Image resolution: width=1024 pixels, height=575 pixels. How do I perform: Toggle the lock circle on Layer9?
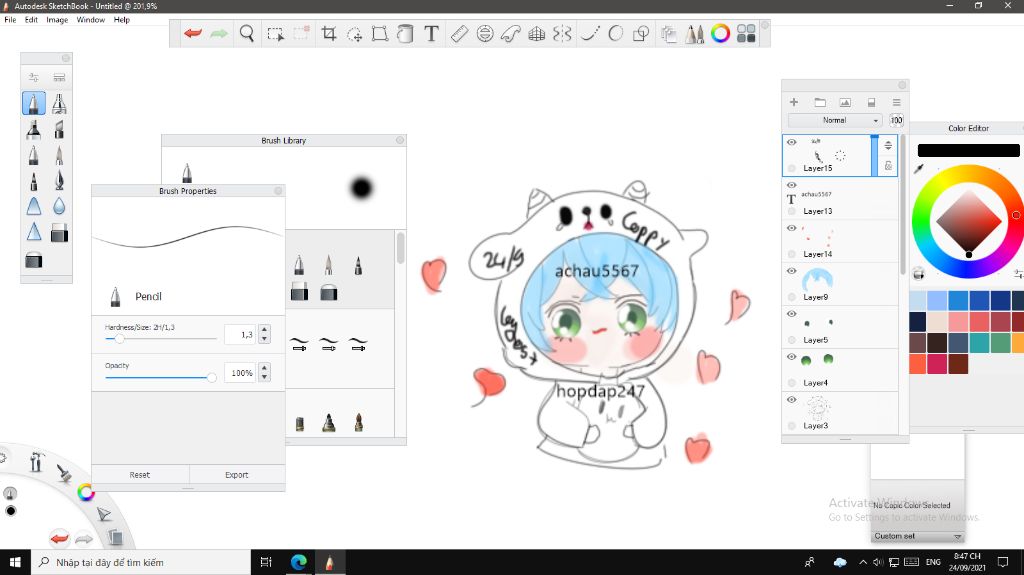pyautogui.click(x=792, y=297)
